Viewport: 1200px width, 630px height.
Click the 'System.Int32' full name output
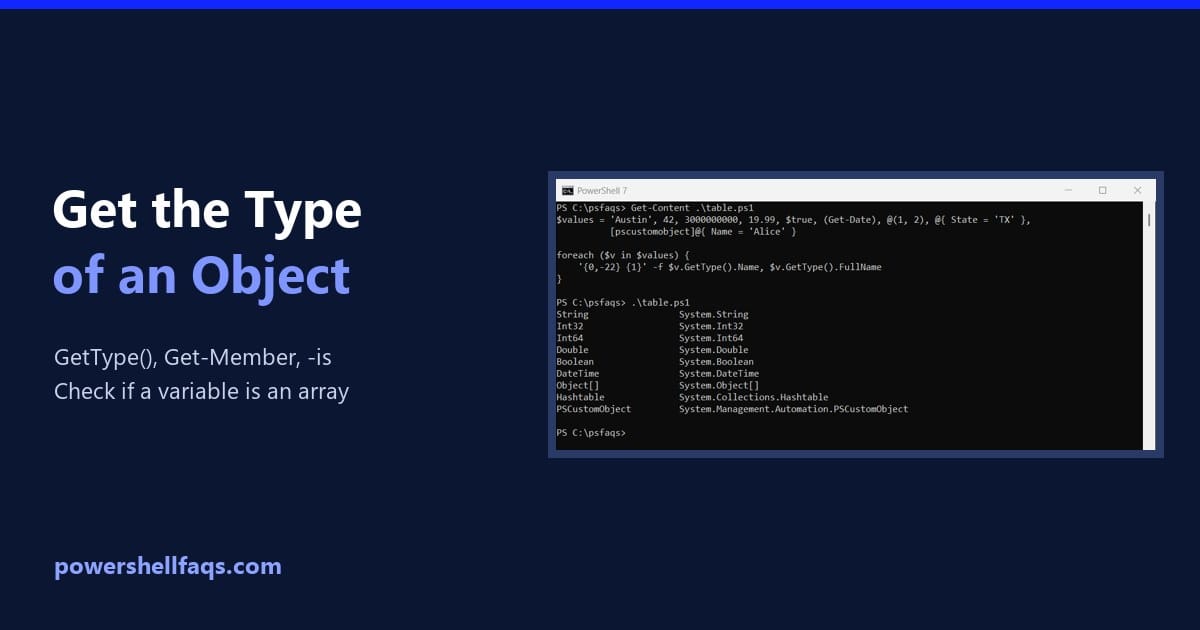pyautogui.click(x=711, y=326)
